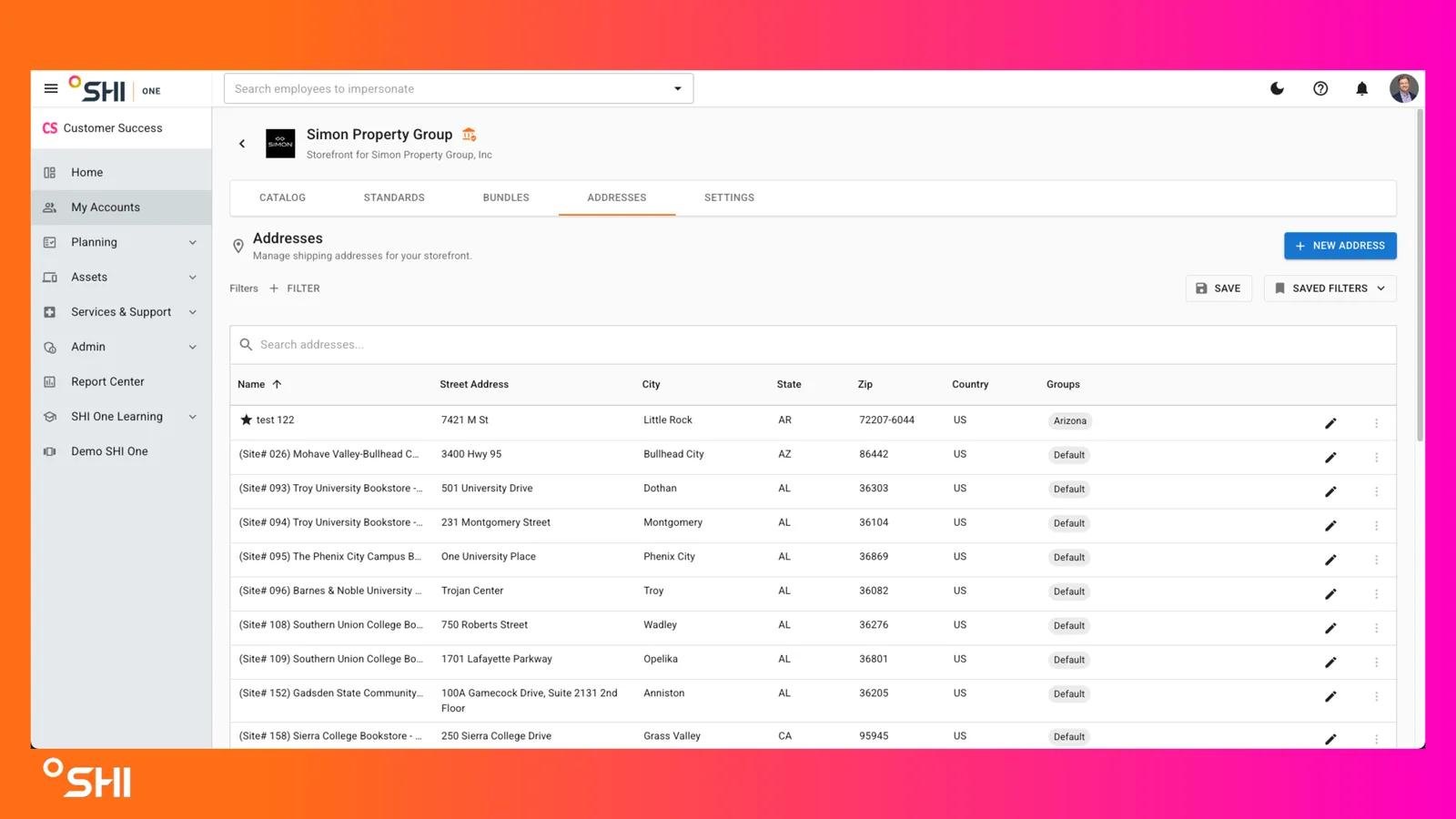Click the Street Address column header

474,384
